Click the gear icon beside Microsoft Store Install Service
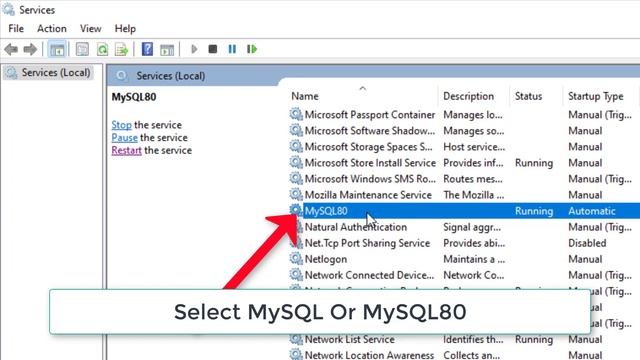Viewport: 640px width, 360px height. (x=296, y=163)
